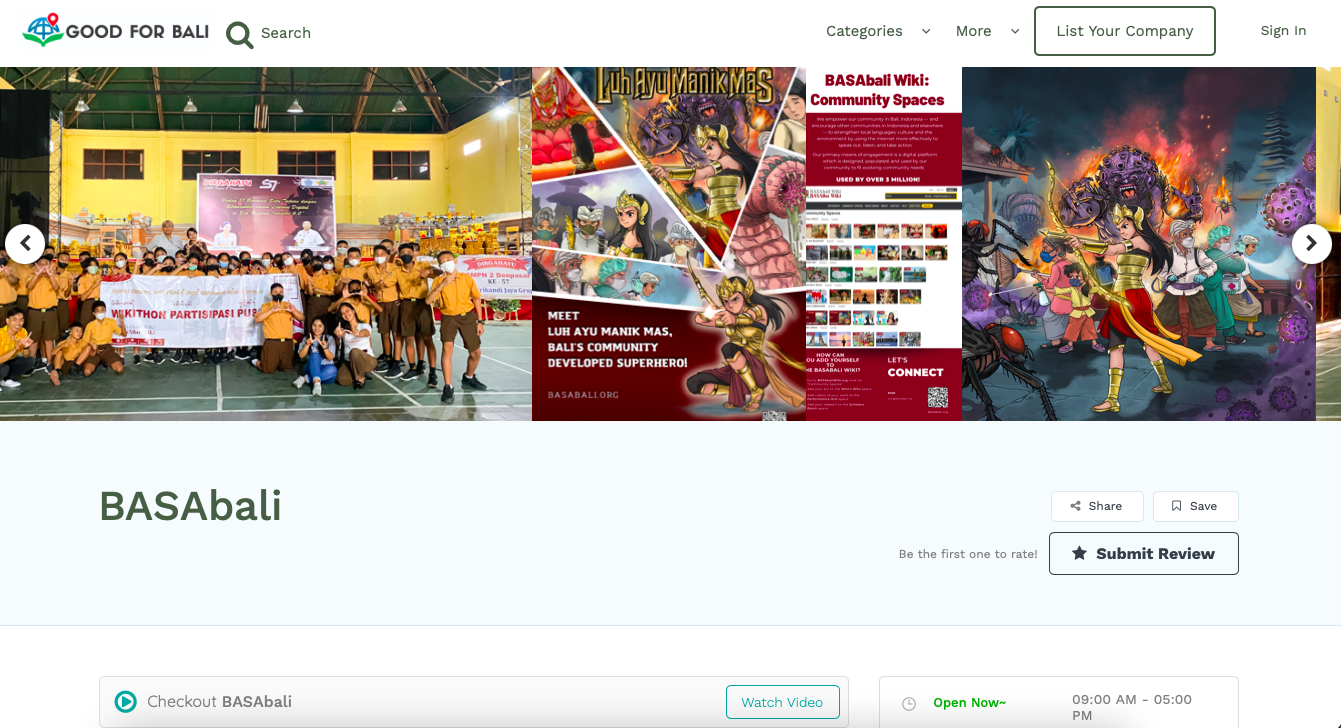Click the play icon beside Checkout BASAbali
The height and width of the screenshot is (728, 1341).
point(125,702)
